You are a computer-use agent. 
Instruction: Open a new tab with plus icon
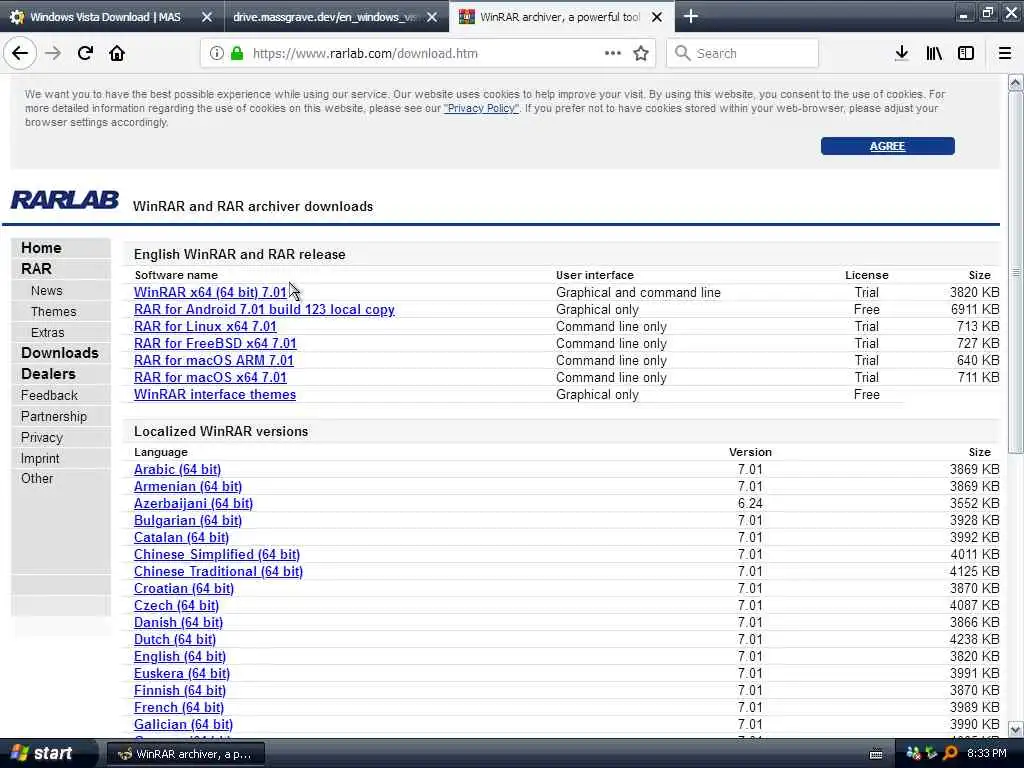[691, 16]
